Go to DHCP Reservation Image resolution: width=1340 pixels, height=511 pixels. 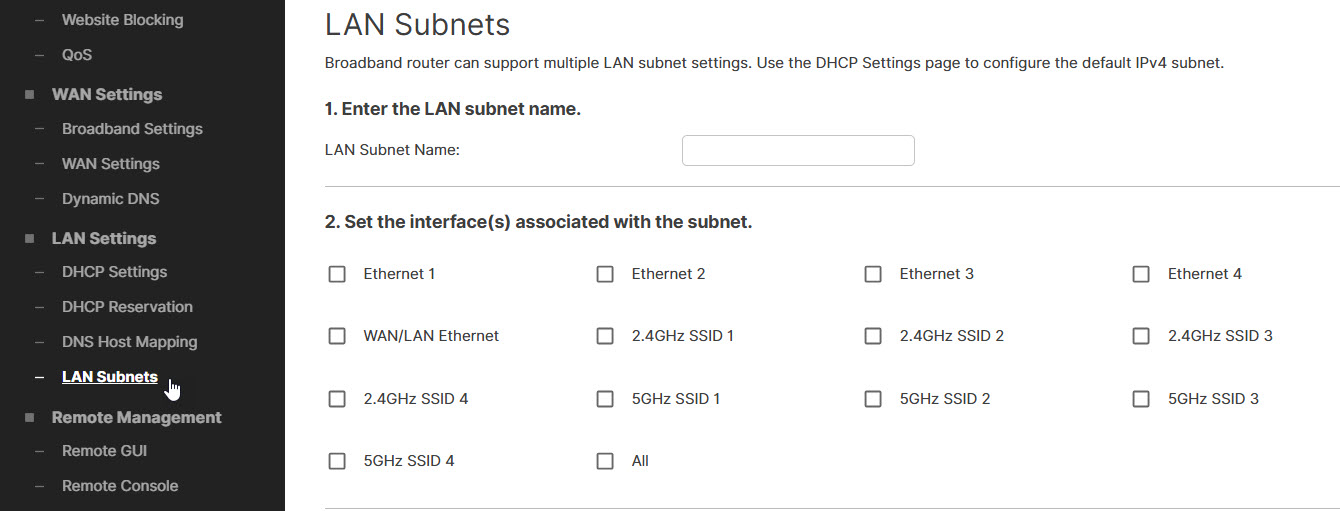[127, 307]
